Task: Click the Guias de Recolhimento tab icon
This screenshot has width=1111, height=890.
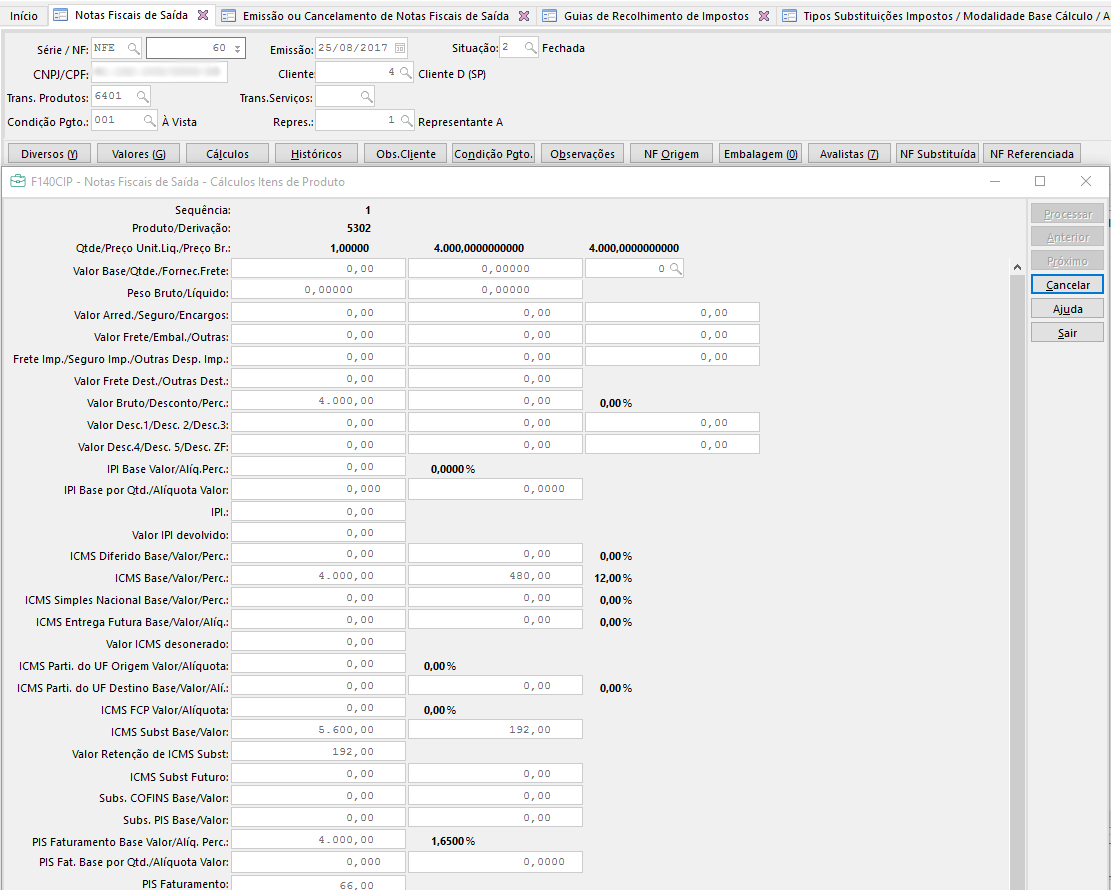Action: [x=550, y=16]
